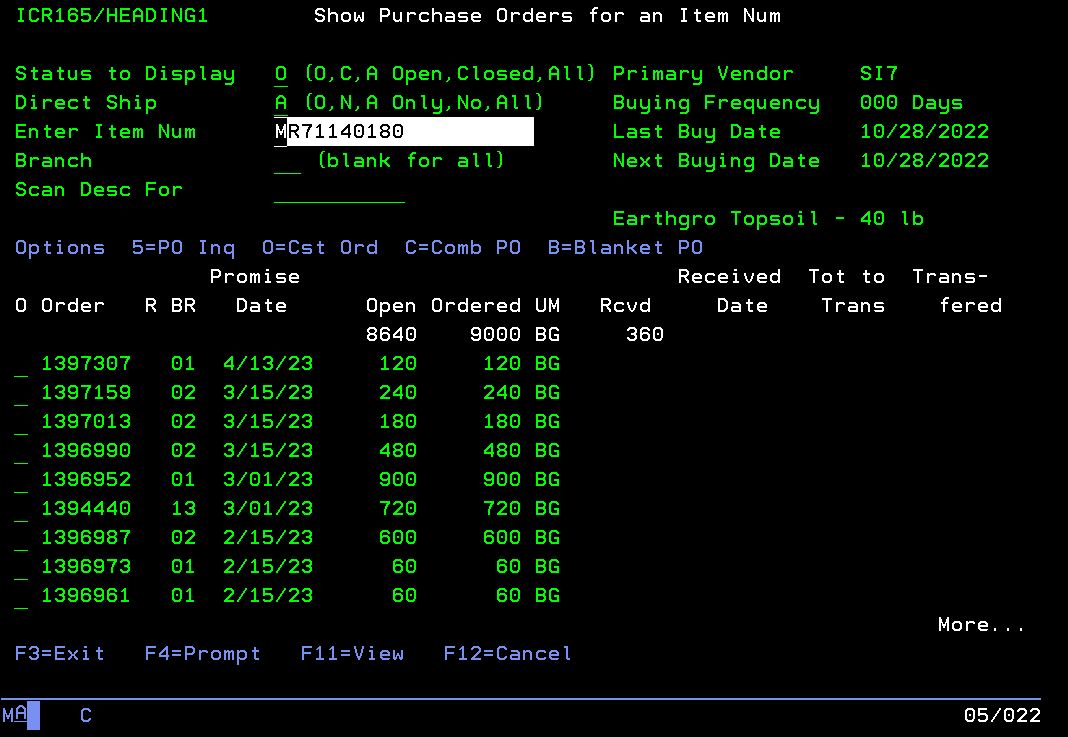Select option field for order 1396990

pos(21,451)
